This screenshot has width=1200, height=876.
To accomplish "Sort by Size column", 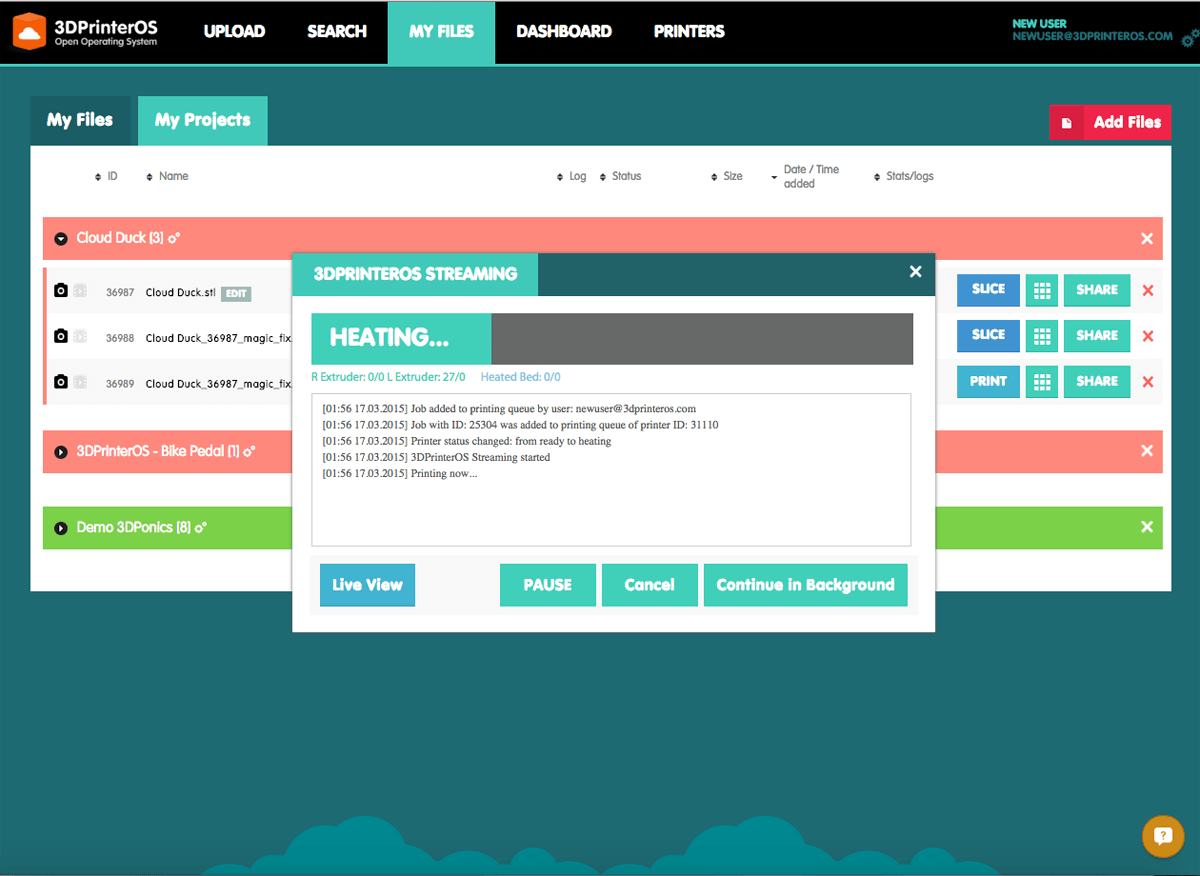I will 727,176.
